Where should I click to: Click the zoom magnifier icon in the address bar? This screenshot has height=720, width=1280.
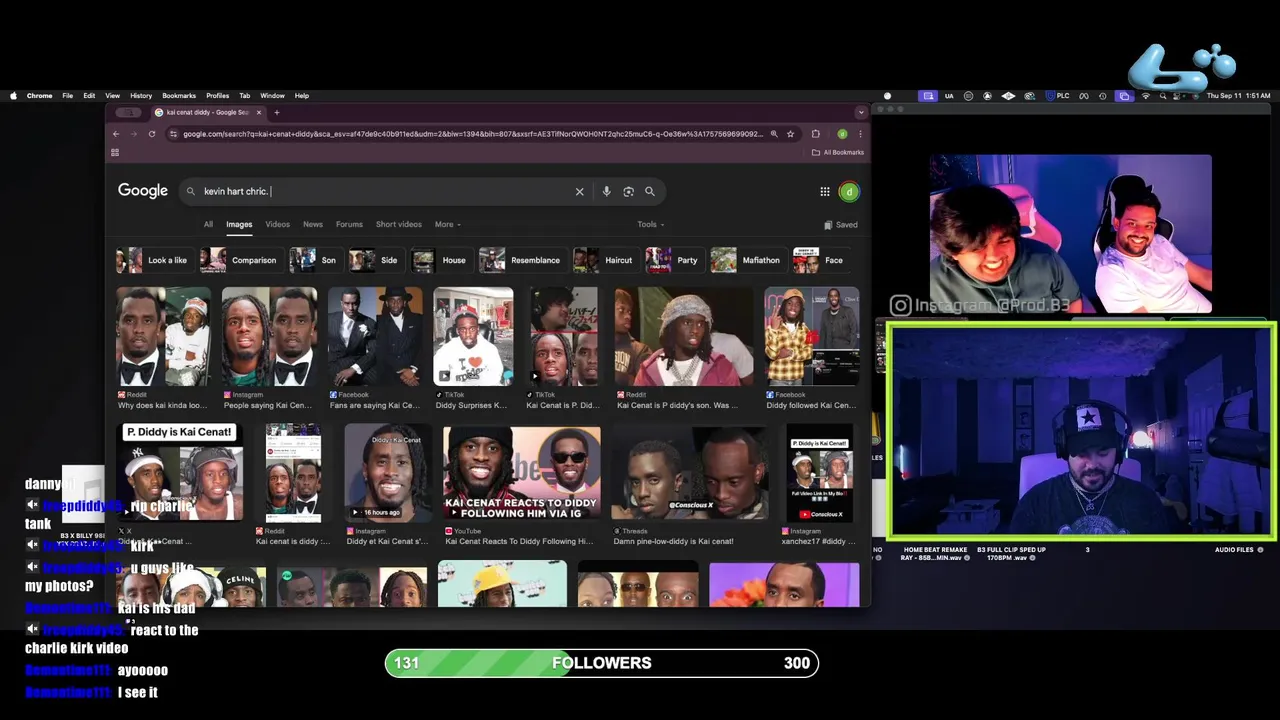pyautogui.click(x=774, y=134)
